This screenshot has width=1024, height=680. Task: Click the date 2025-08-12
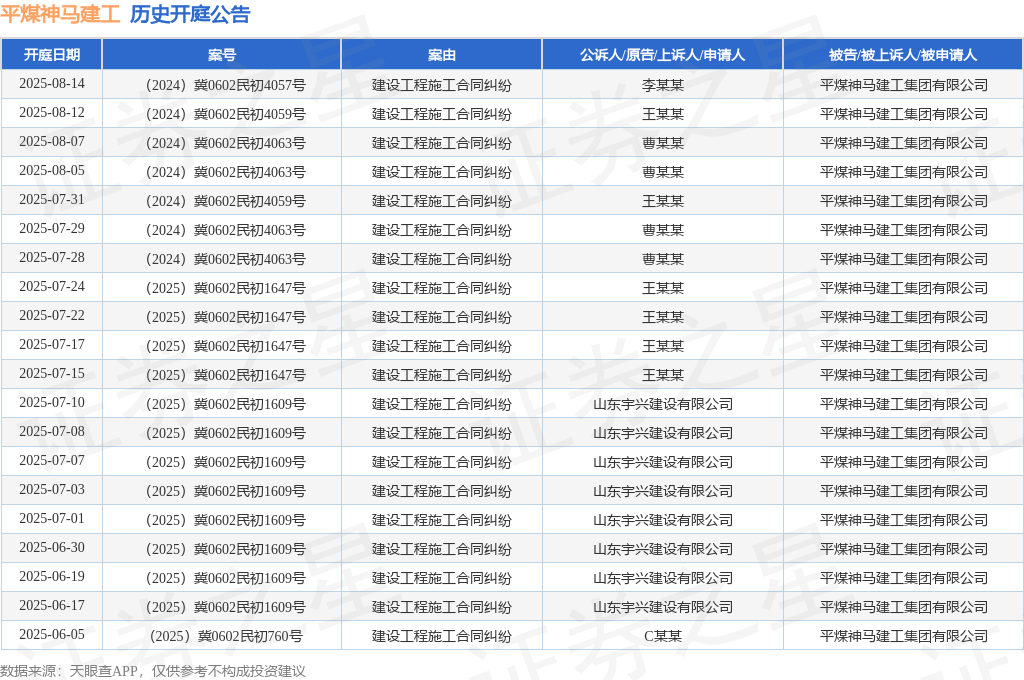(52, 112)
